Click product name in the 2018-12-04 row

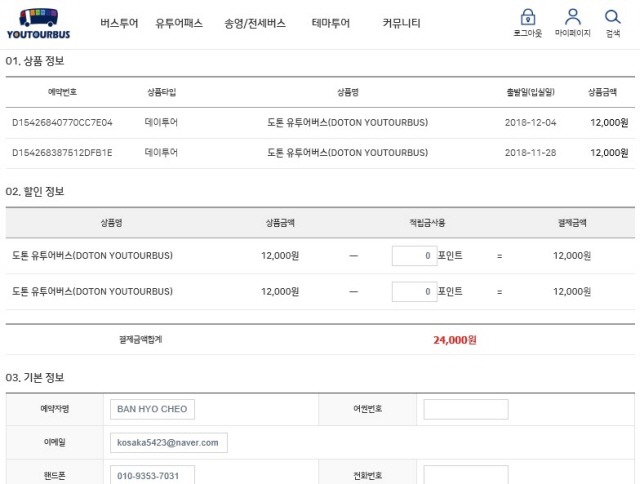tap(347, 122)
